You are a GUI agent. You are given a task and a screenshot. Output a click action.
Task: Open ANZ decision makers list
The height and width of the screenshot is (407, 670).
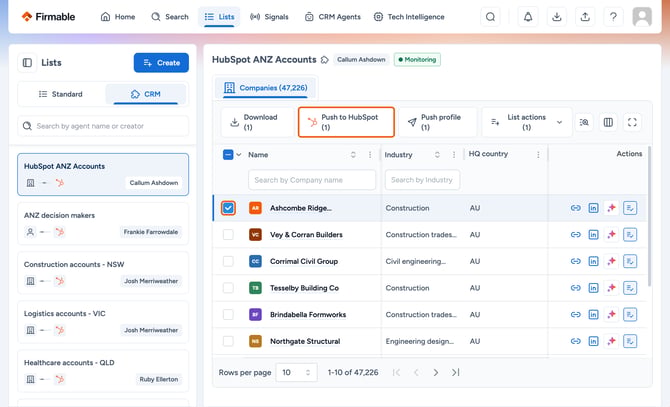click(103, 223)
